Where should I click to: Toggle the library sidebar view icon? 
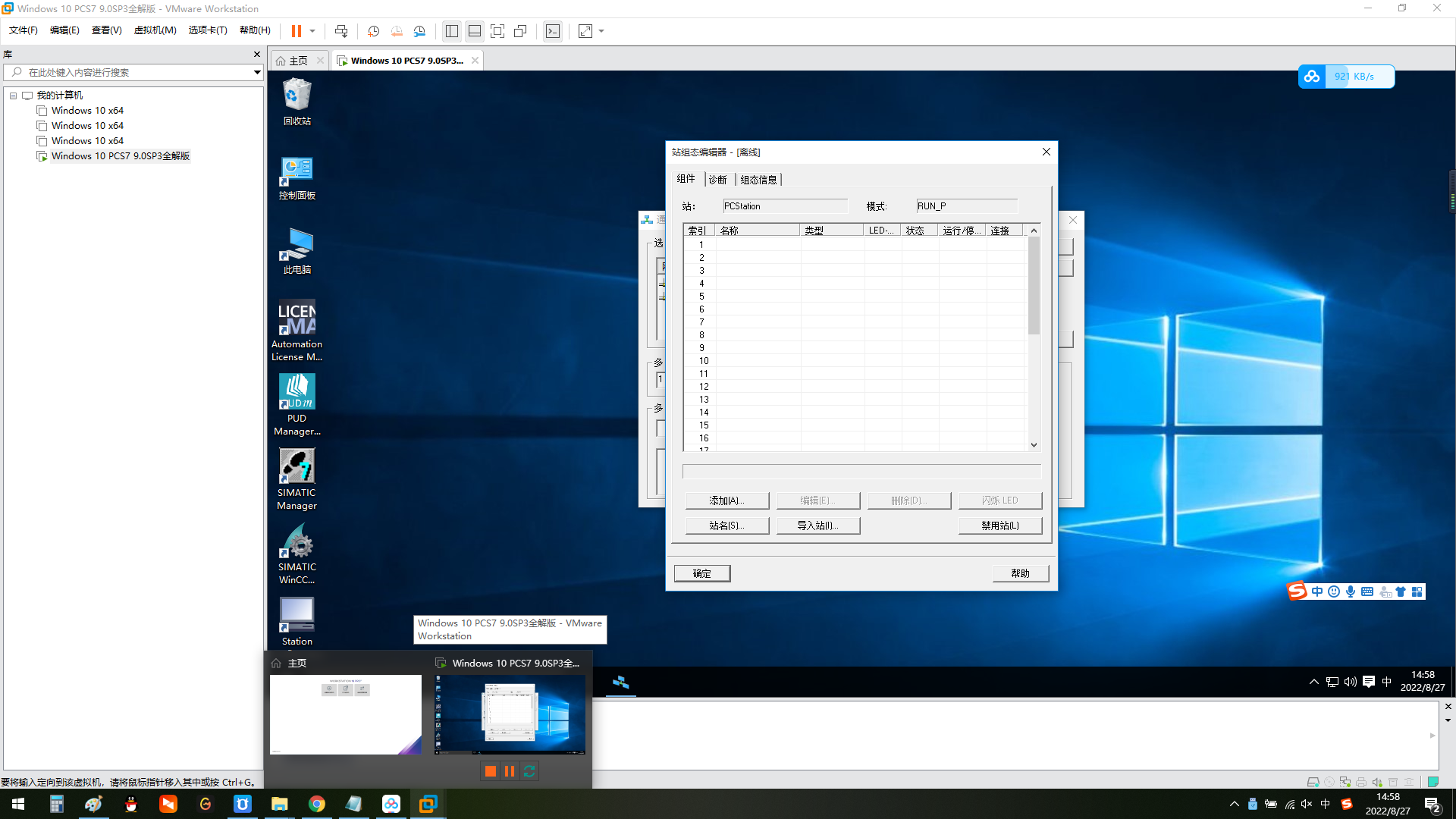pyautogui.click(x=452, y=31)
